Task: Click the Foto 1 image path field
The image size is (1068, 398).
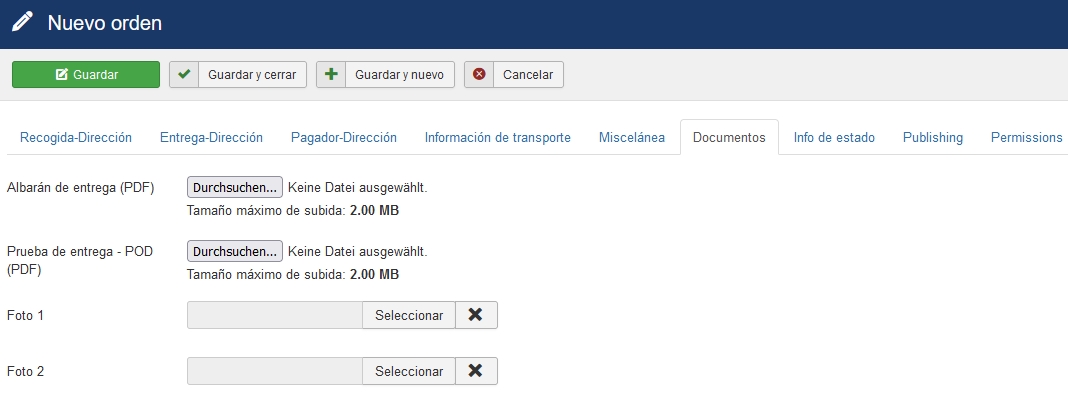Action: coord(274,315)
